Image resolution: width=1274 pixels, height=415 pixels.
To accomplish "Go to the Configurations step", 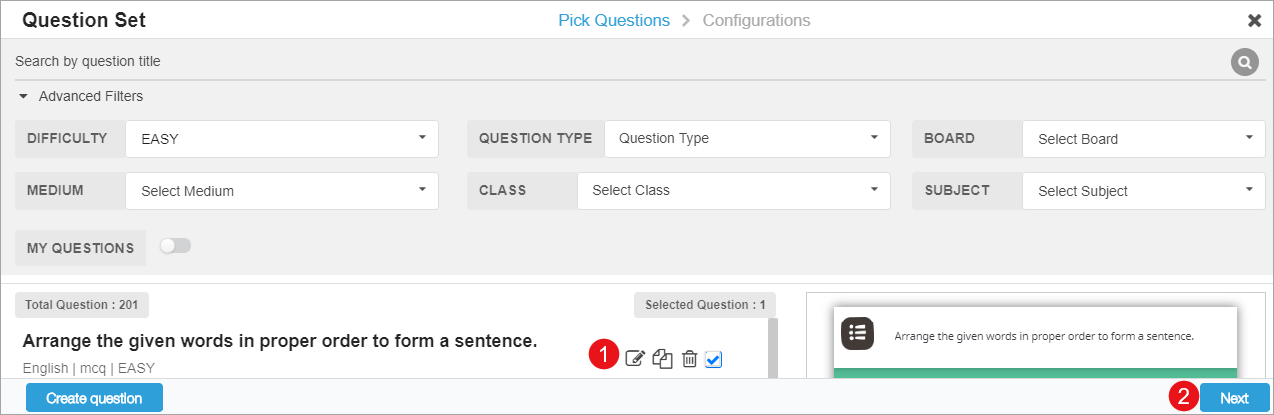I will (756, 20).
